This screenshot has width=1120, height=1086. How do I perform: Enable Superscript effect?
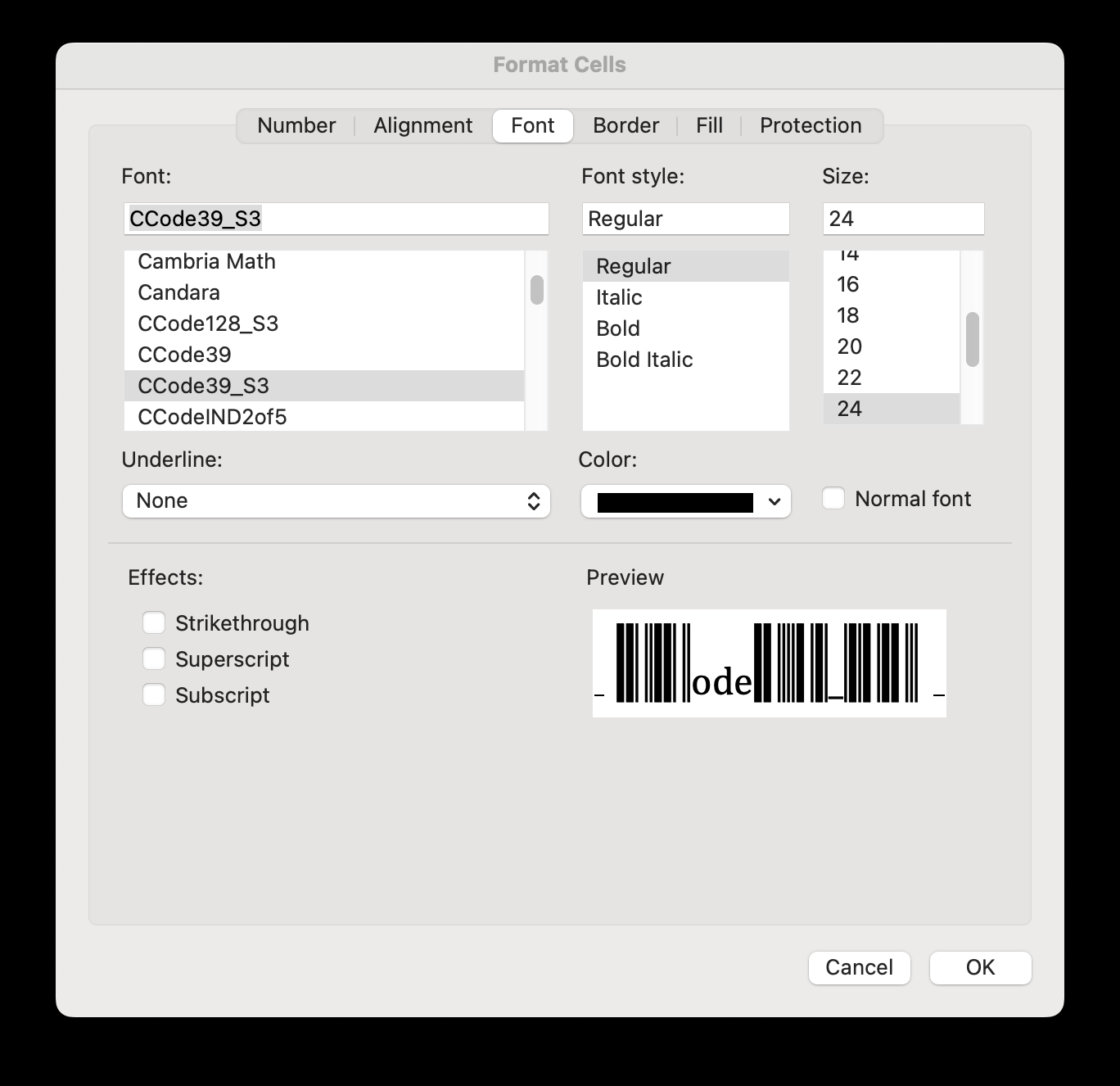[x=154, y=659]
